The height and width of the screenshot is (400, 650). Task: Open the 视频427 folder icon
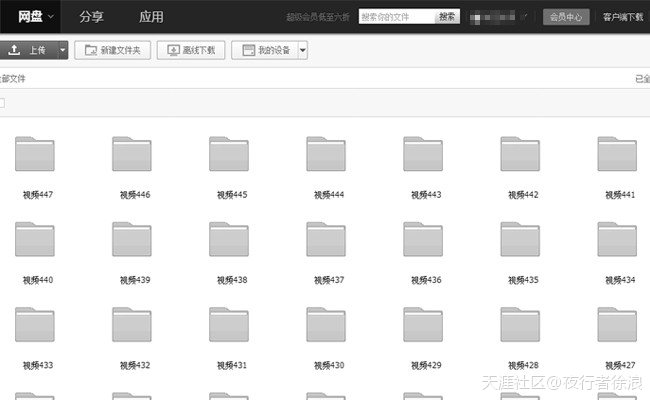pyautogui.click(x=617, y=325)
